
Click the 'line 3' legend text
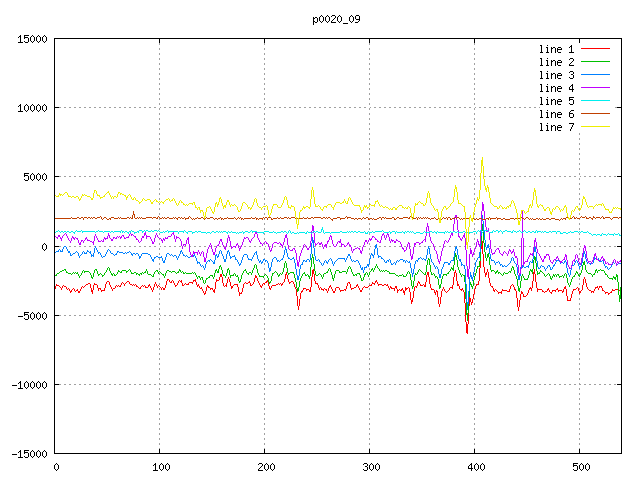pos(556,75)
